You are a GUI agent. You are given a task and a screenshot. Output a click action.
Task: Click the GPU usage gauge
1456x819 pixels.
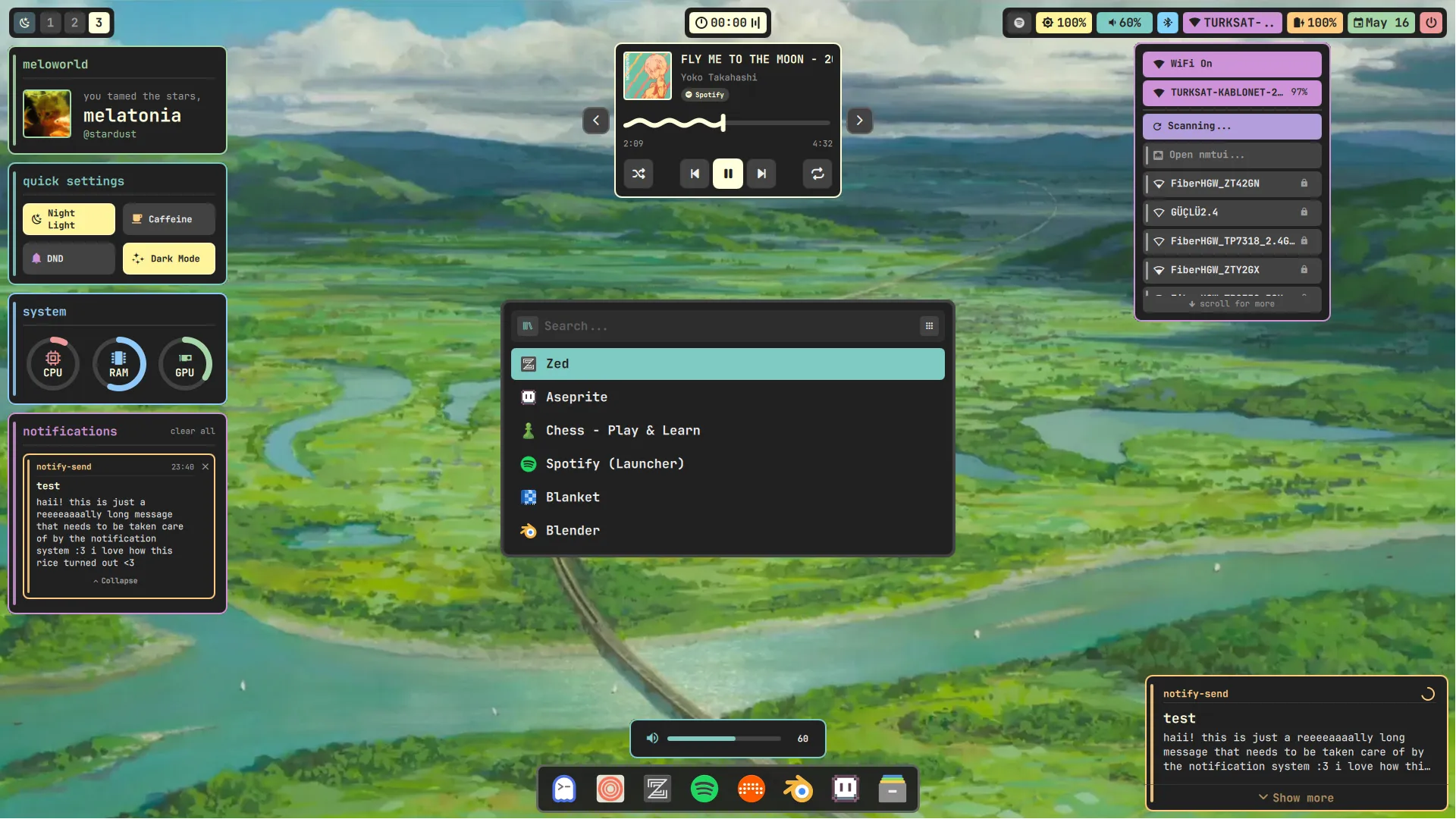click(x=185, y=364)
